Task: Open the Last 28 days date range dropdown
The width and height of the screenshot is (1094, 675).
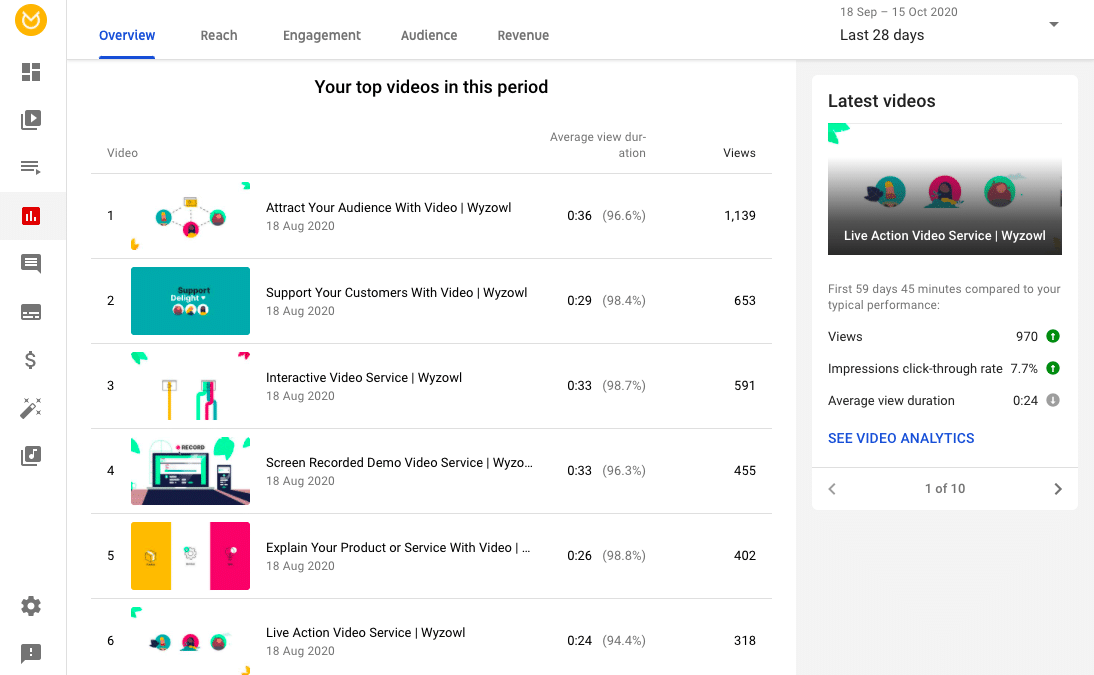Action: (950, 25)
